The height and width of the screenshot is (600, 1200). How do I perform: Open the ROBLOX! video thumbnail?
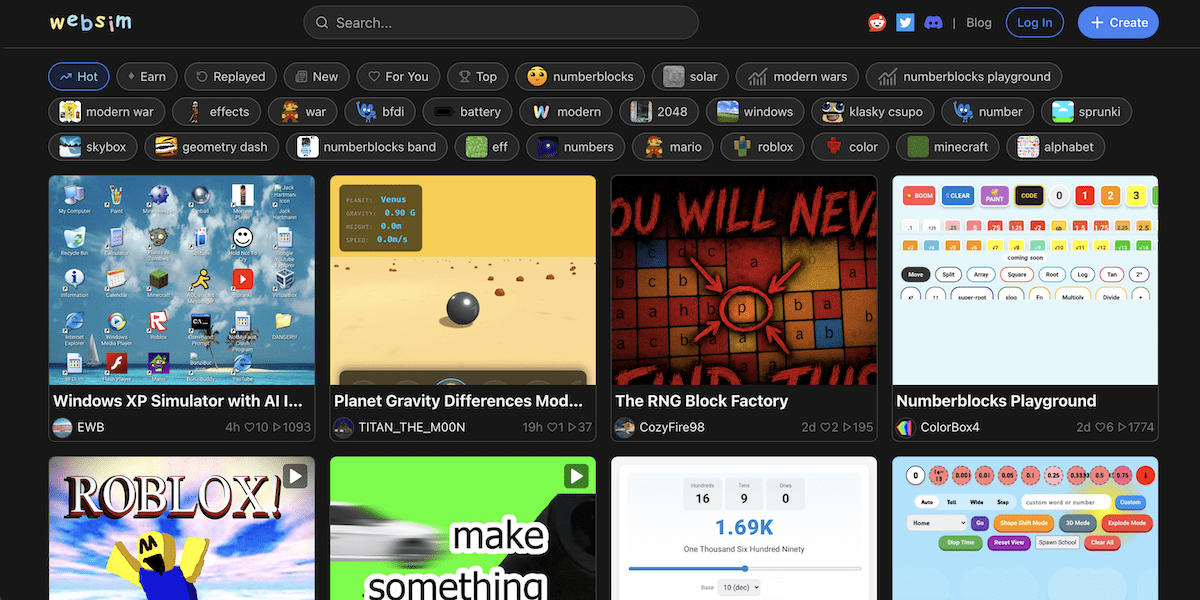(182, 528)
